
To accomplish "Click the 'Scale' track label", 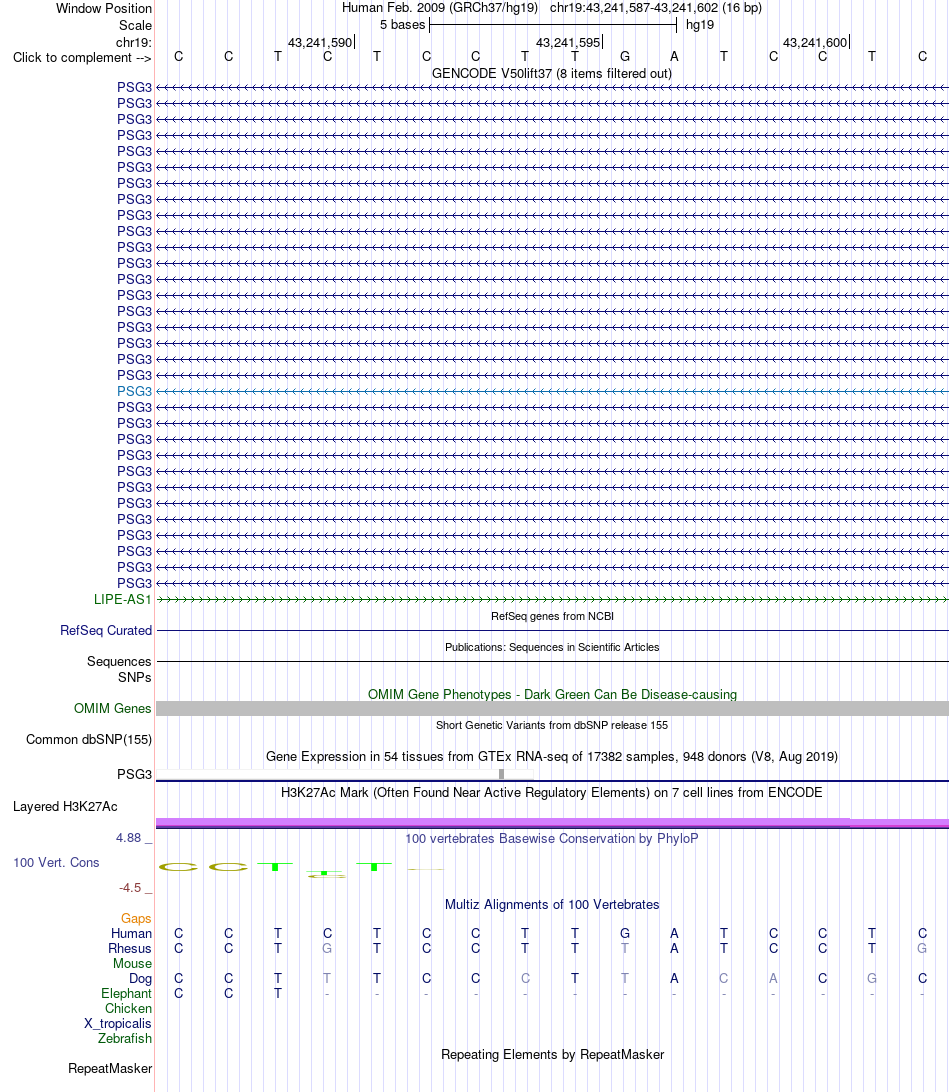I will (x=135, y=25).
